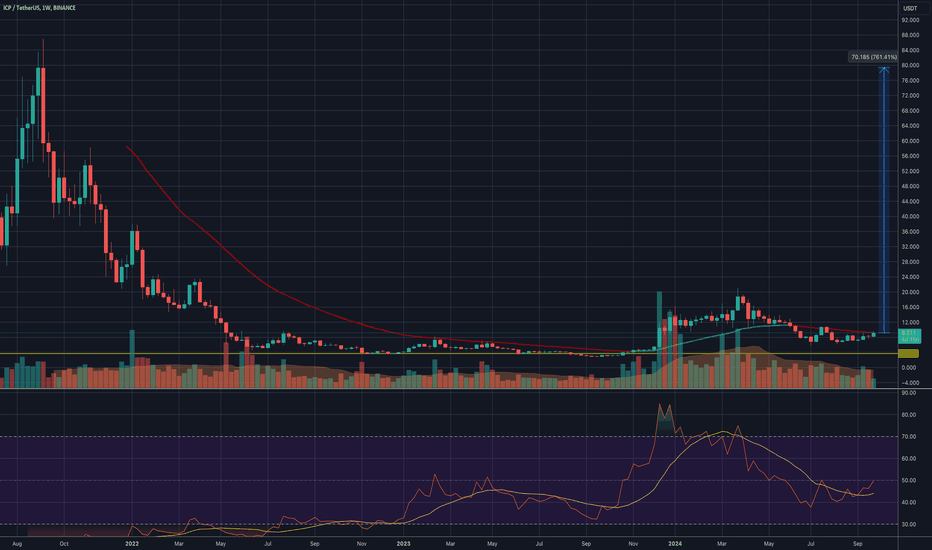Click the 76.000 price axis label
932x550 pixels.
910,80
